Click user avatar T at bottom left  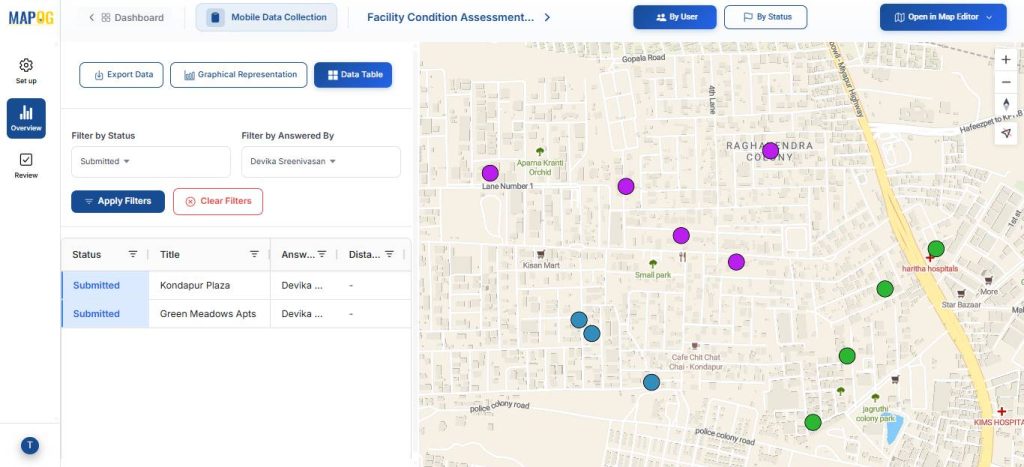[29, 445]
